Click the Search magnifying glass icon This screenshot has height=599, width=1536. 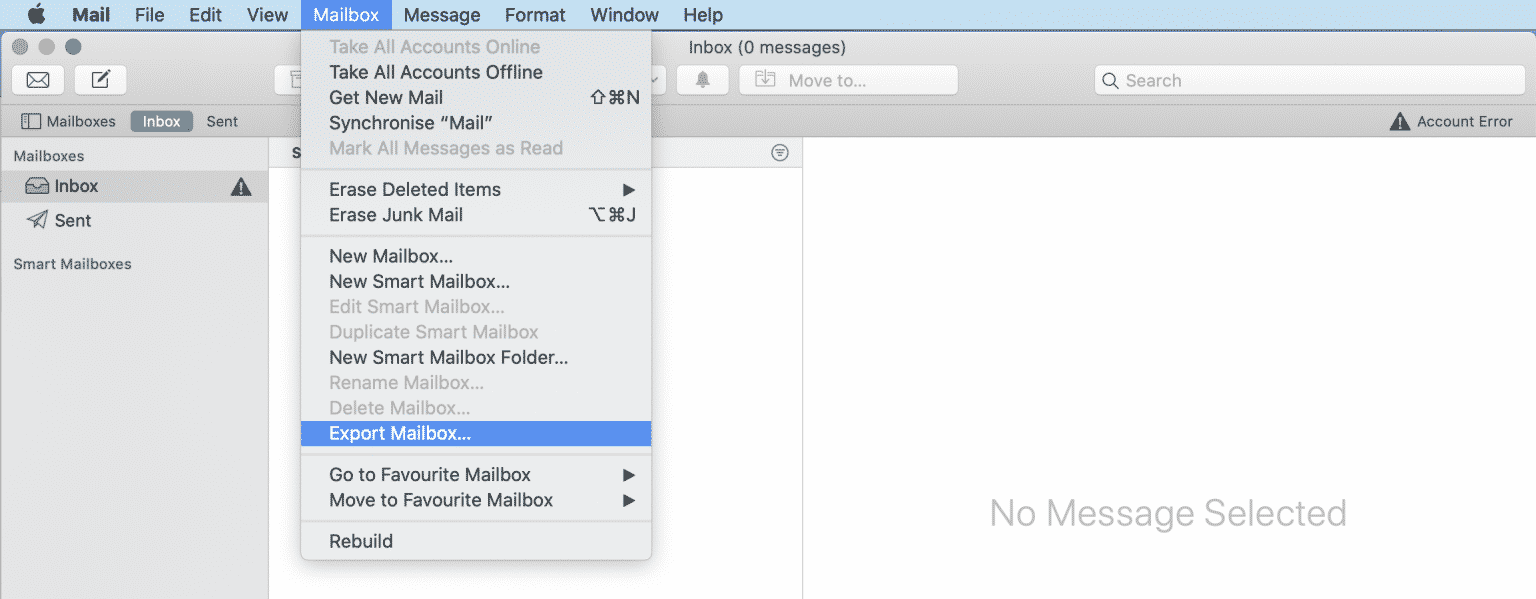1111,80
